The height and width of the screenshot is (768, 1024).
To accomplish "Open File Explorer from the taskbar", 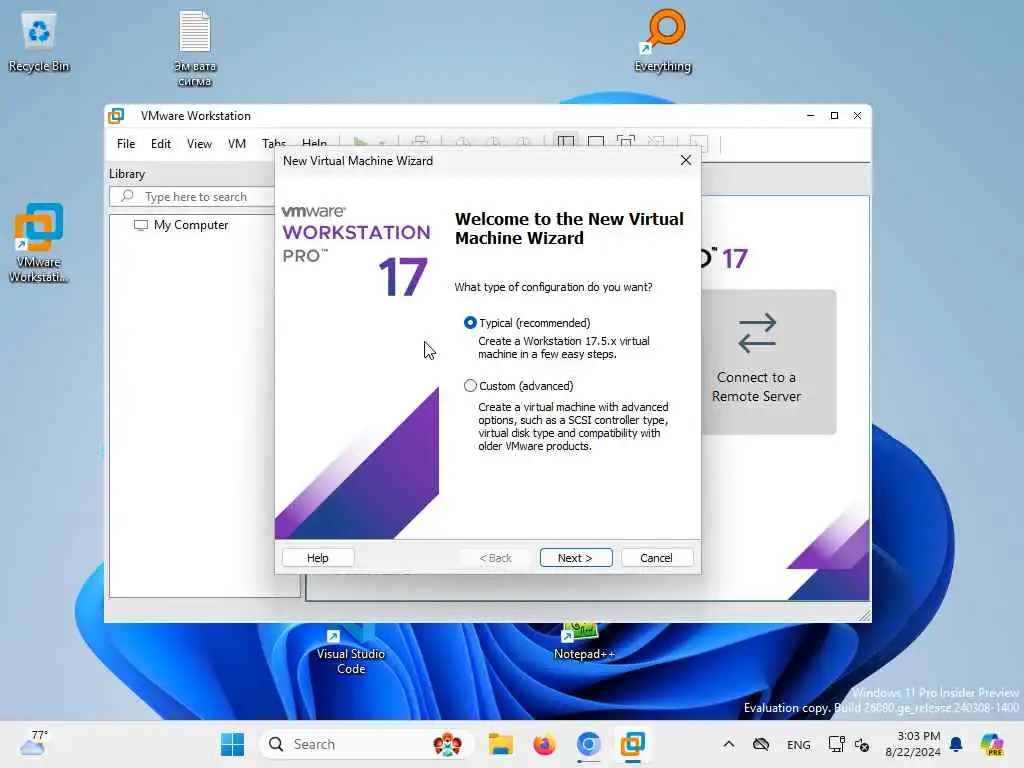I will (501, 744).
